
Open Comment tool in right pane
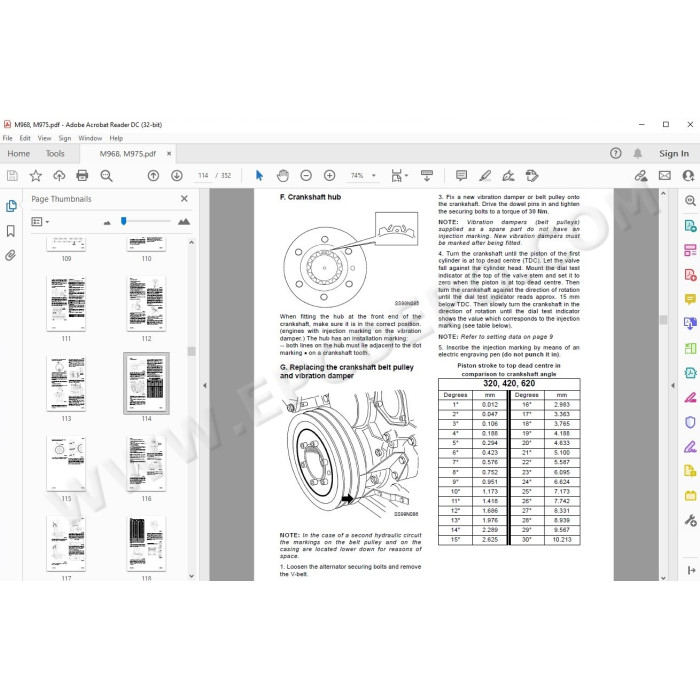690,299
